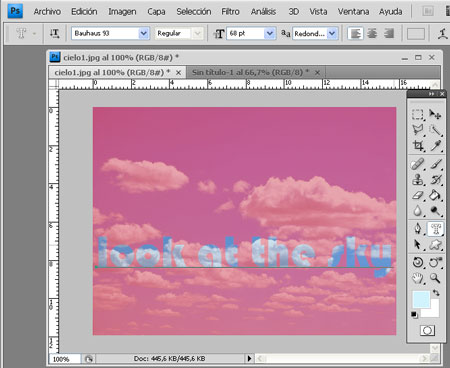Select the 3D Rotate tool

click(417, 262)
